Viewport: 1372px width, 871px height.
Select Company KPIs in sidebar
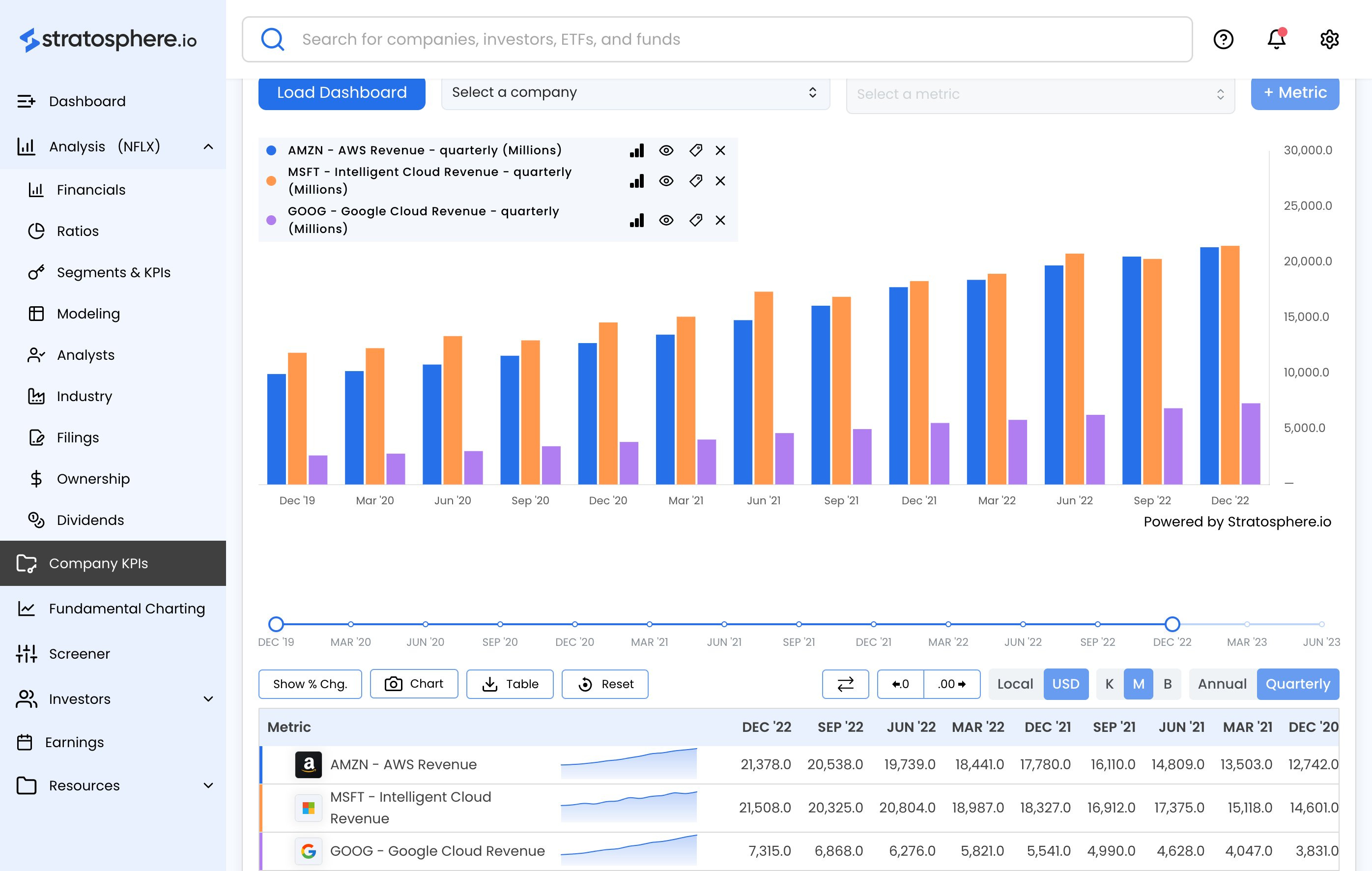click(113, 563)
